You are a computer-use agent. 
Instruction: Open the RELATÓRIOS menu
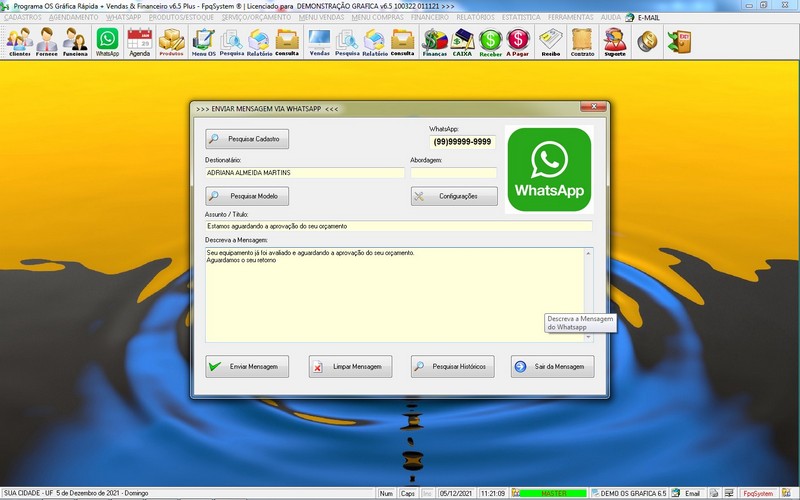pyautogui.click(x=475, y=17)
